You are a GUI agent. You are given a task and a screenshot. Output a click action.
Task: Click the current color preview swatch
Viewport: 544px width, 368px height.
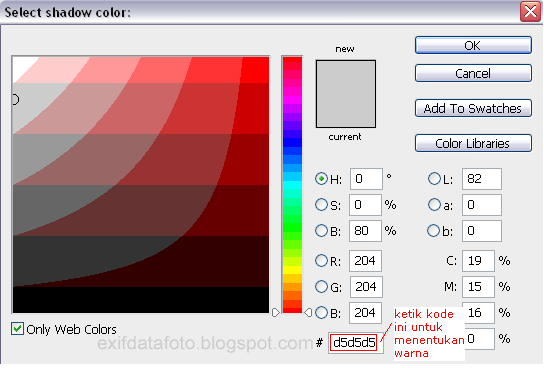[x=346, y=110]
